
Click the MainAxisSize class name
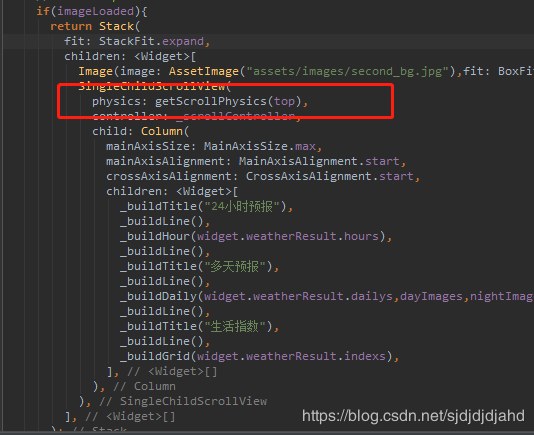(x=246, y=146)
